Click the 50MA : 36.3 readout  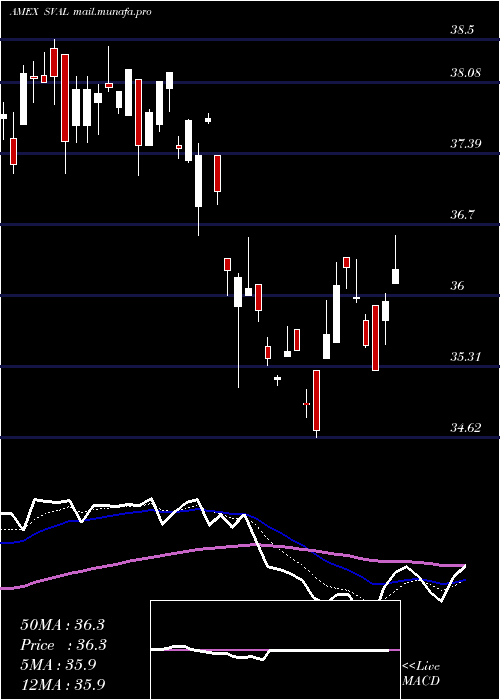(62, 625)
